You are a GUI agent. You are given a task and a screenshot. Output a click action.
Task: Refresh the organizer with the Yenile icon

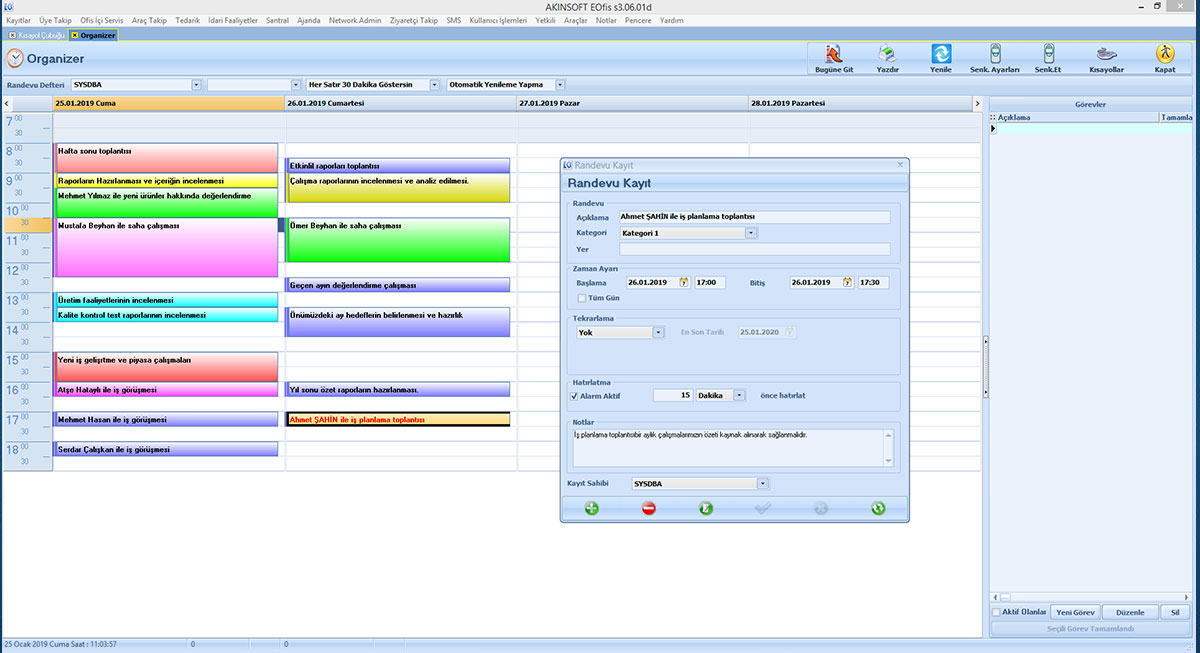click(941, 54)
